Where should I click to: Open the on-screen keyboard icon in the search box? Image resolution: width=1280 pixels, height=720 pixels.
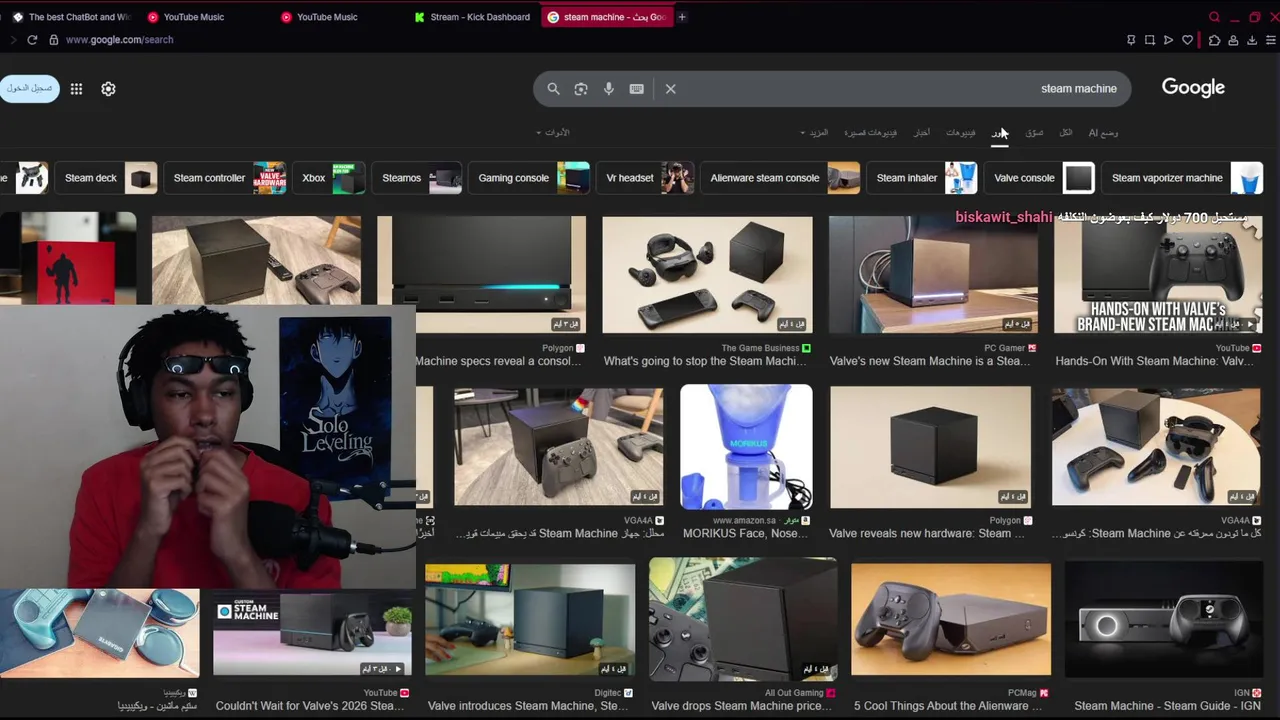637,89
